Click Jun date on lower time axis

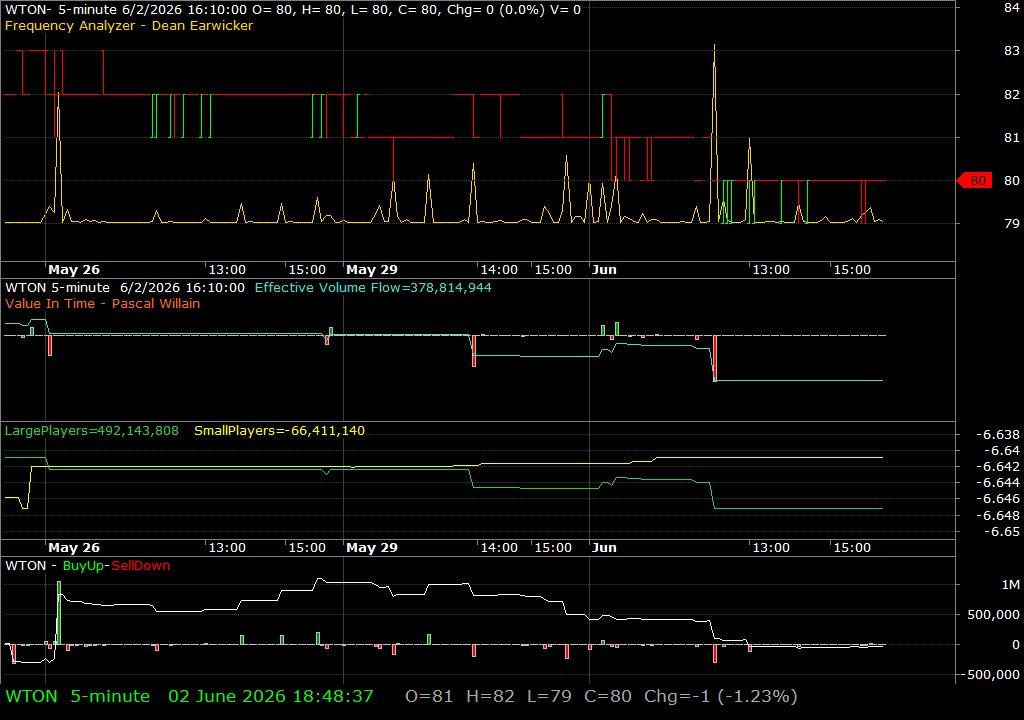point(604,548)
